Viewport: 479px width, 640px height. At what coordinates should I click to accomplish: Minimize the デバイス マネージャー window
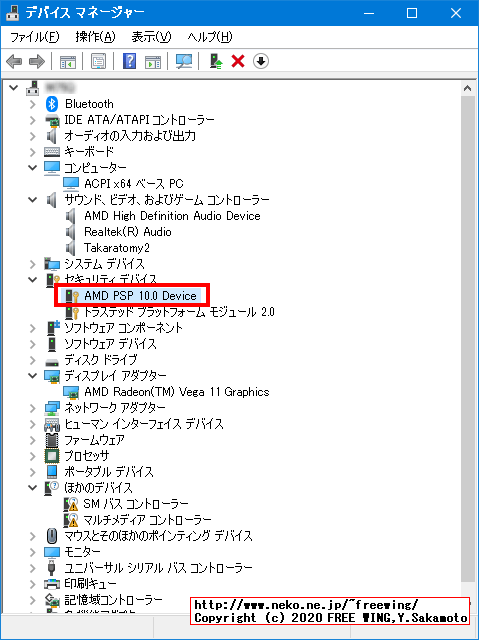(x=369, y=13)
